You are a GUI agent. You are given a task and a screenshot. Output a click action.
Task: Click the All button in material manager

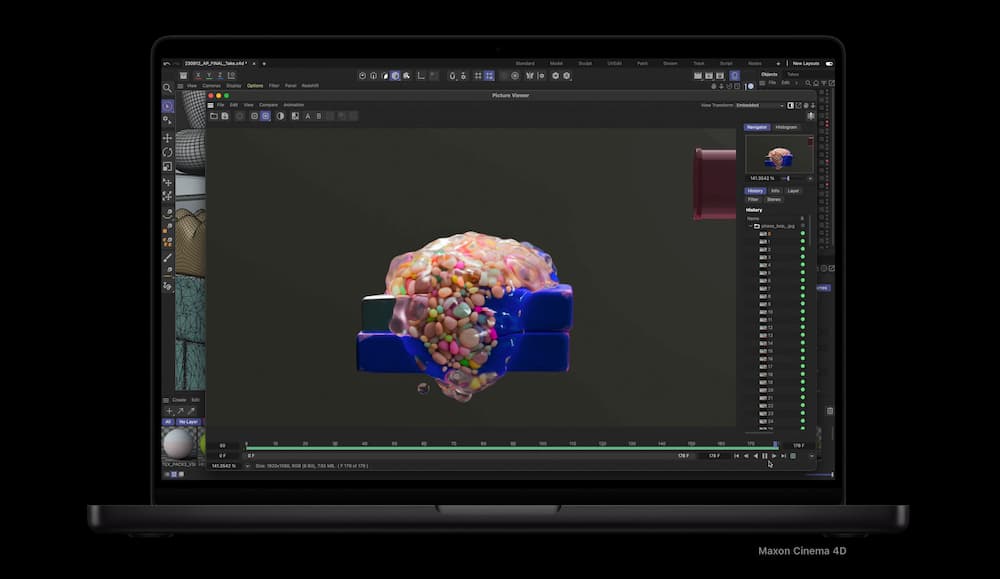tap(168, 422)
